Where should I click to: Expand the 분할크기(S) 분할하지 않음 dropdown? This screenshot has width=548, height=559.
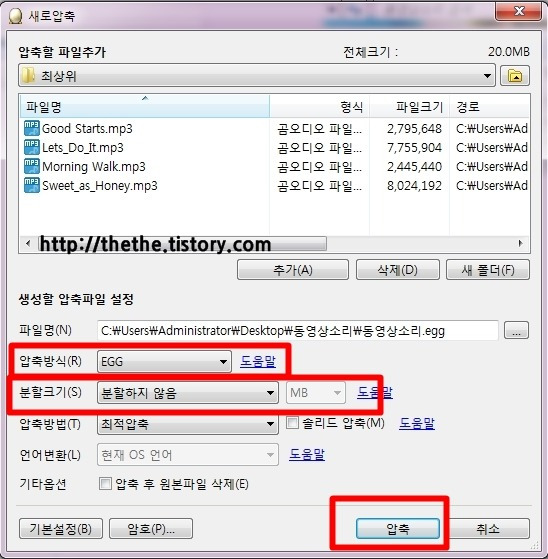(188, 393)
